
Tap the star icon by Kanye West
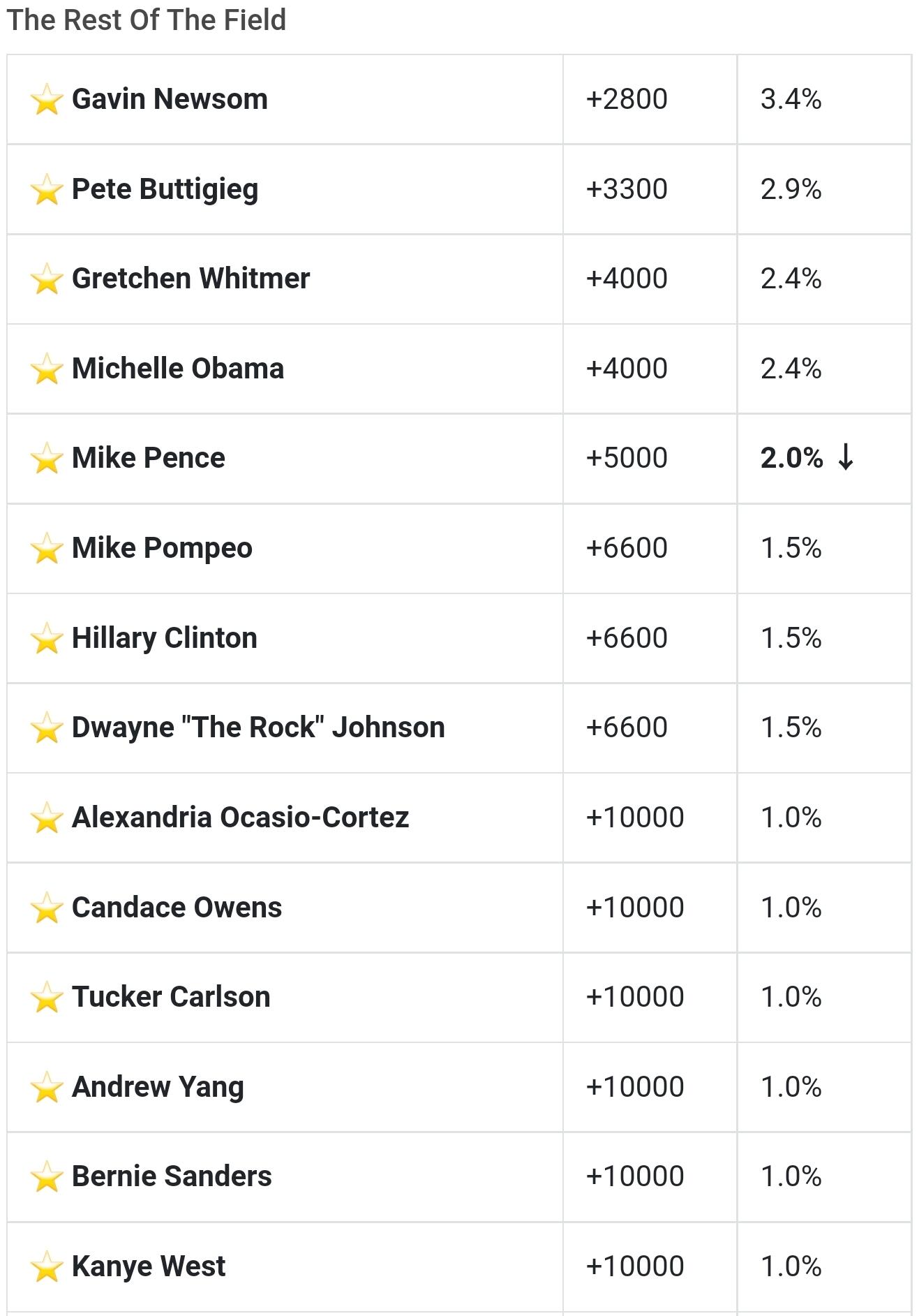pyautogui.click(x=47, y=1267)
